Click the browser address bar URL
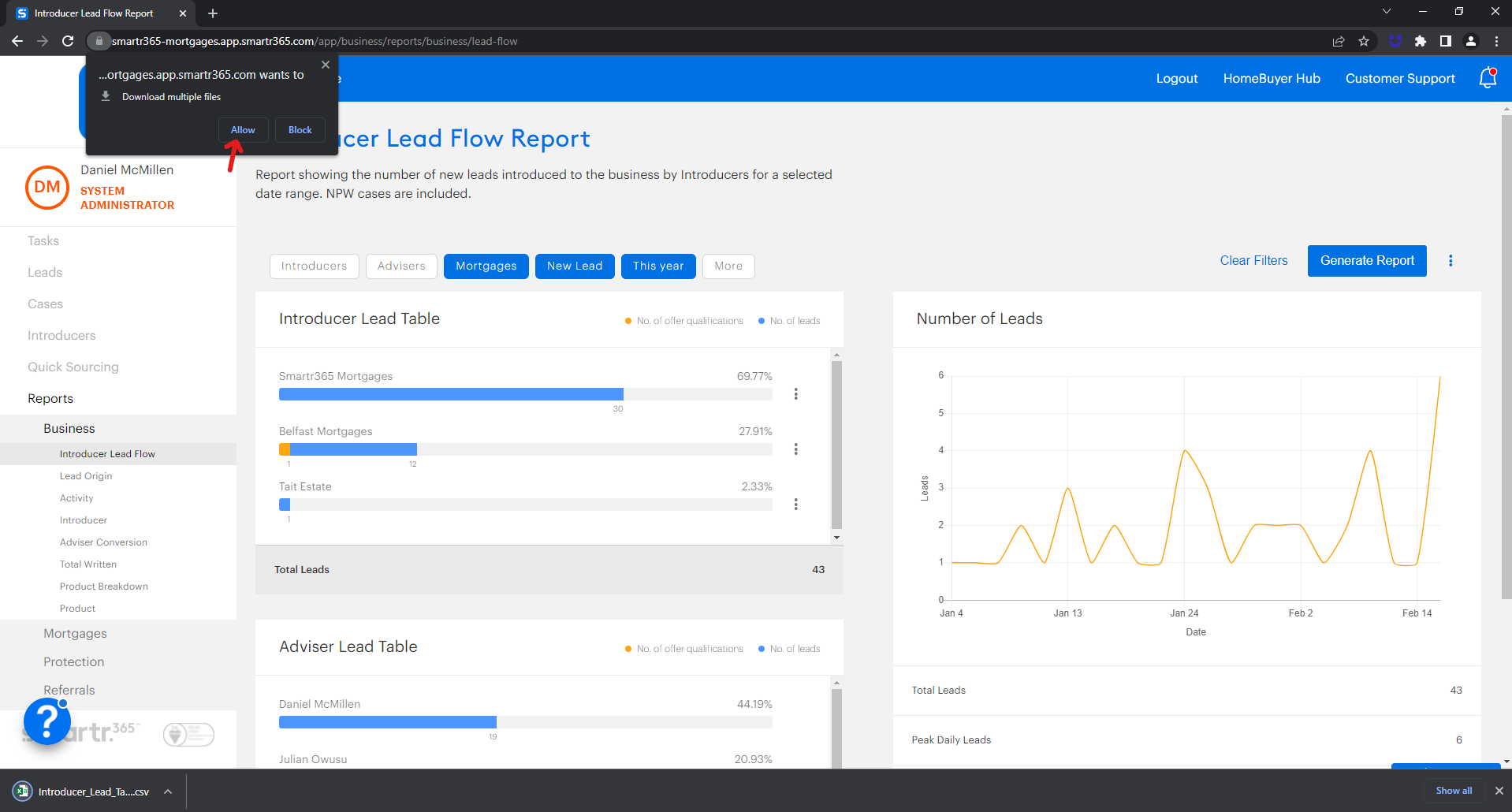 (315, 41)
